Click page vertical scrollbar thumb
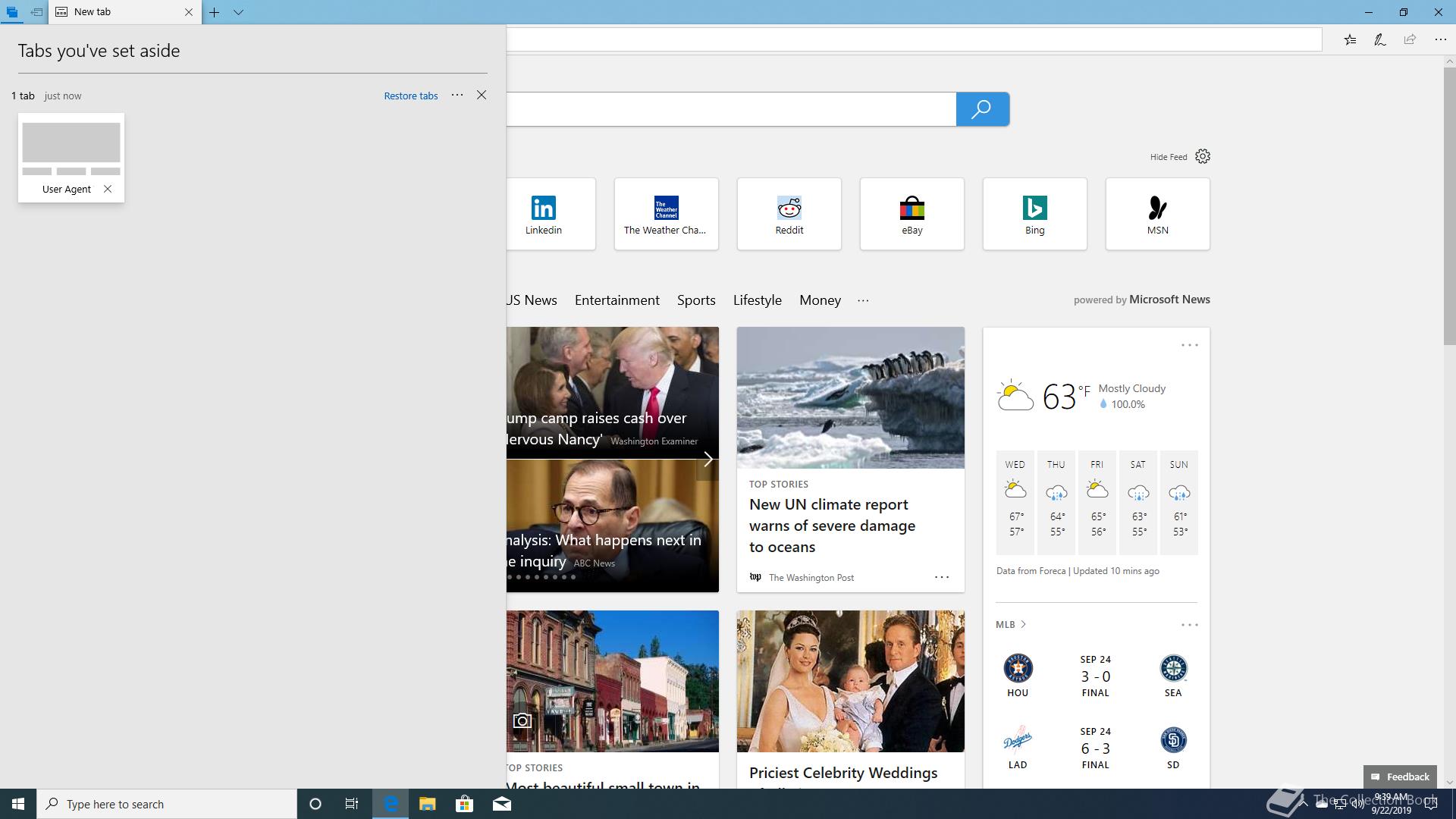 pyautogui.click(x=1449, y=206)
